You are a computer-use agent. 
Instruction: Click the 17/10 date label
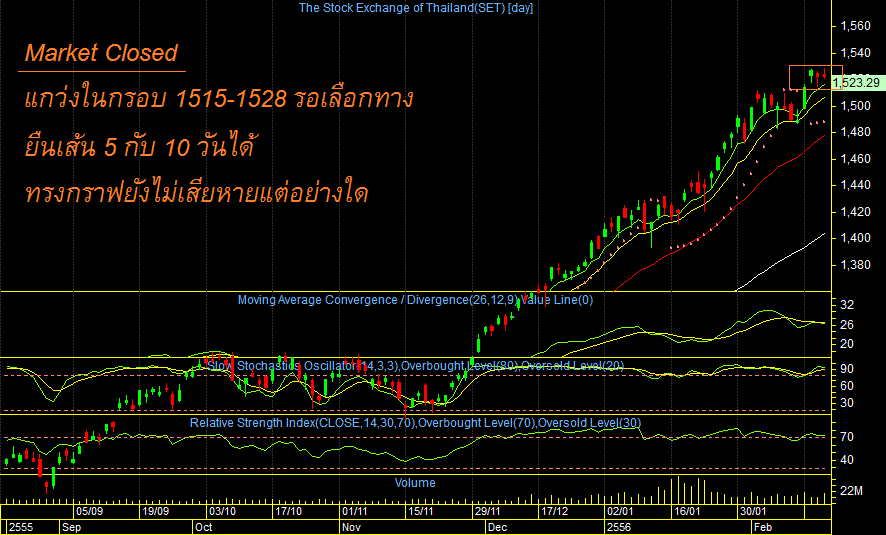pyautogui.click(x=288, y=511)
